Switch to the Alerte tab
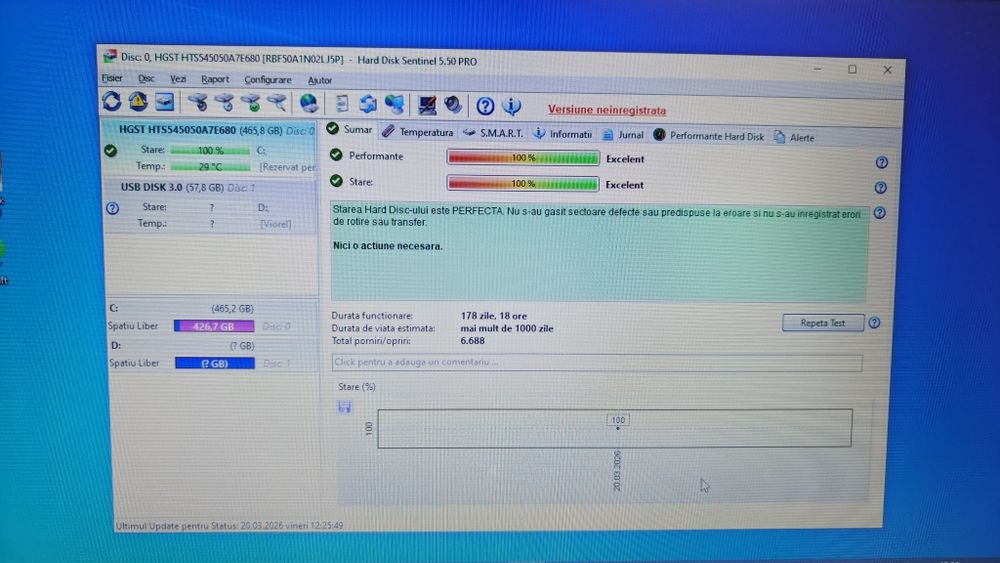The image size is (1000, 563). point(794,137)
